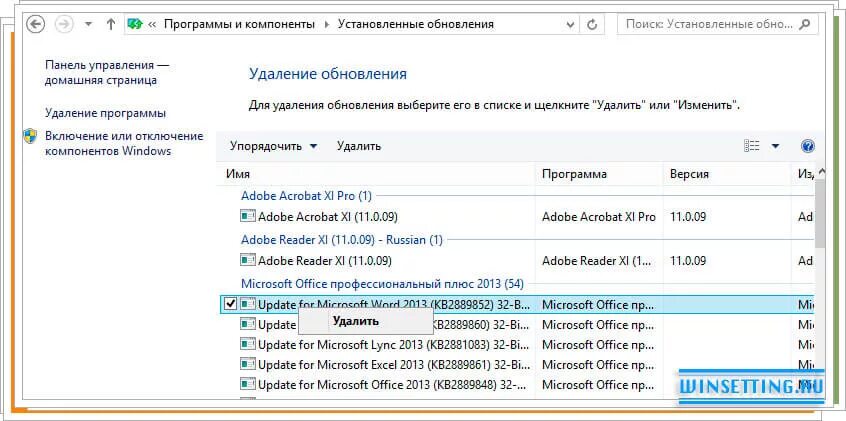Click the Adobe Acrobat XI update icon
846x421 pixels.
point(248,216)
